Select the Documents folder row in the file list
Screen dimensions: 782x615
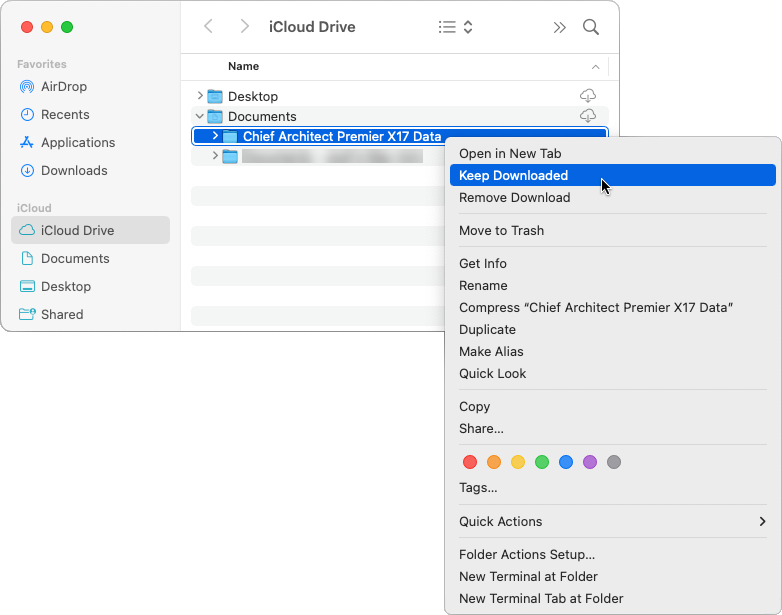(399, 116)
